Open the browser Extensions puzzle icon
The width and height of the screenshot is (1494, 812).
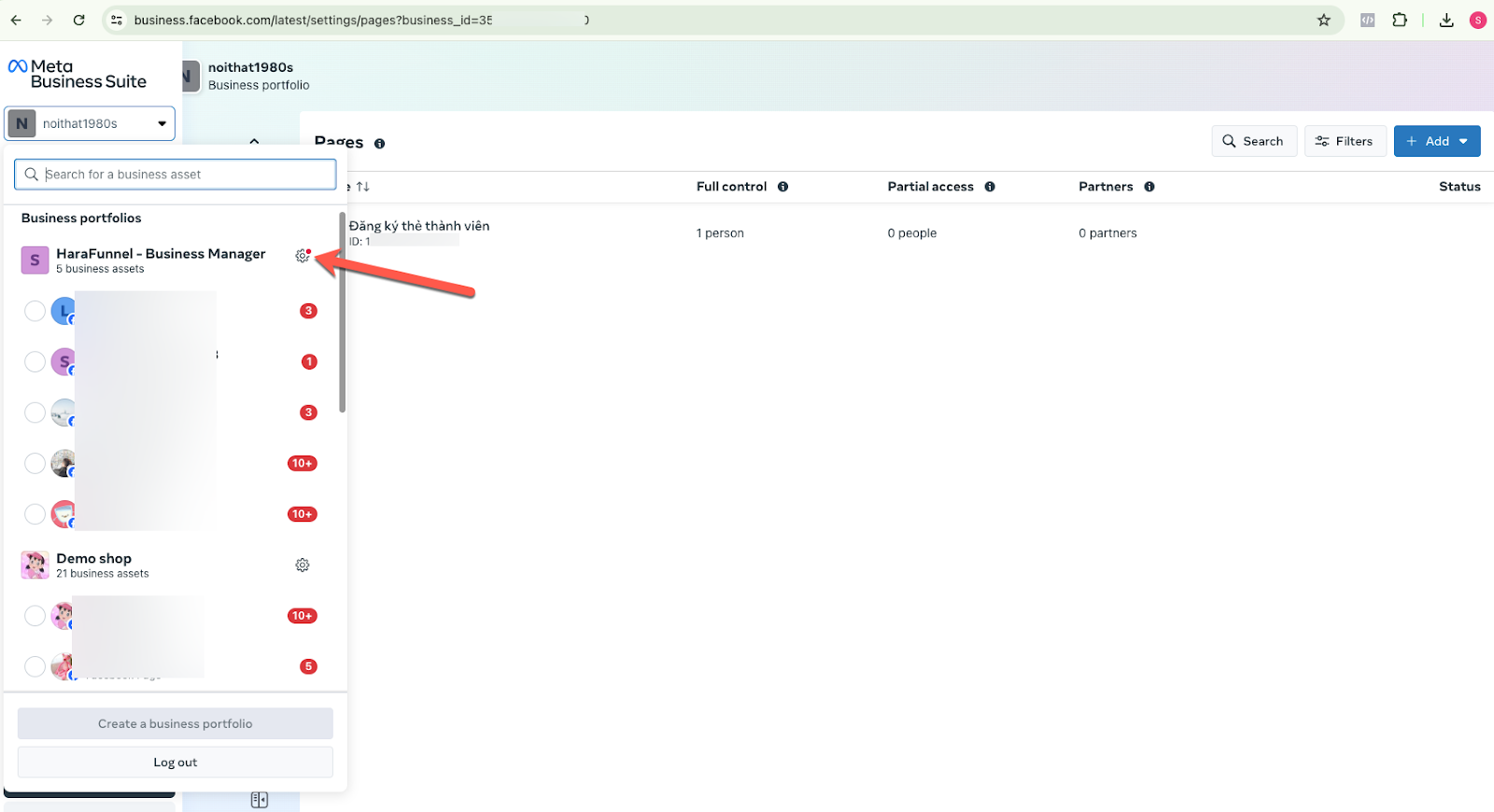(x=1400, y=20)
